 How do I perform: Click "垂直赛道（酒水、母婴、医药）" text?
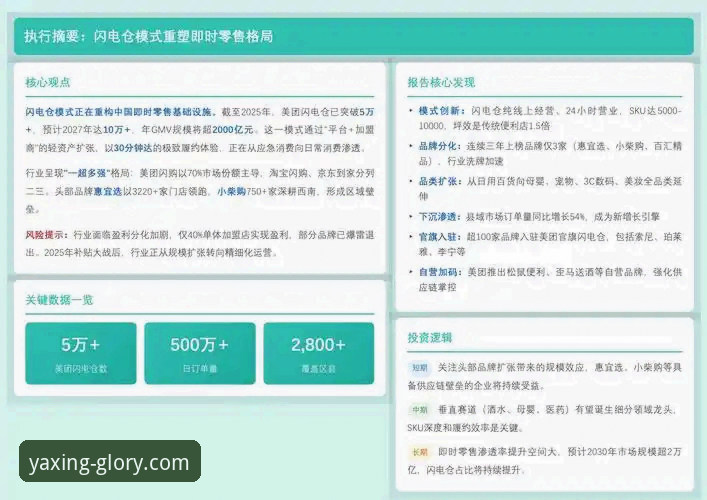pos(504,410)
